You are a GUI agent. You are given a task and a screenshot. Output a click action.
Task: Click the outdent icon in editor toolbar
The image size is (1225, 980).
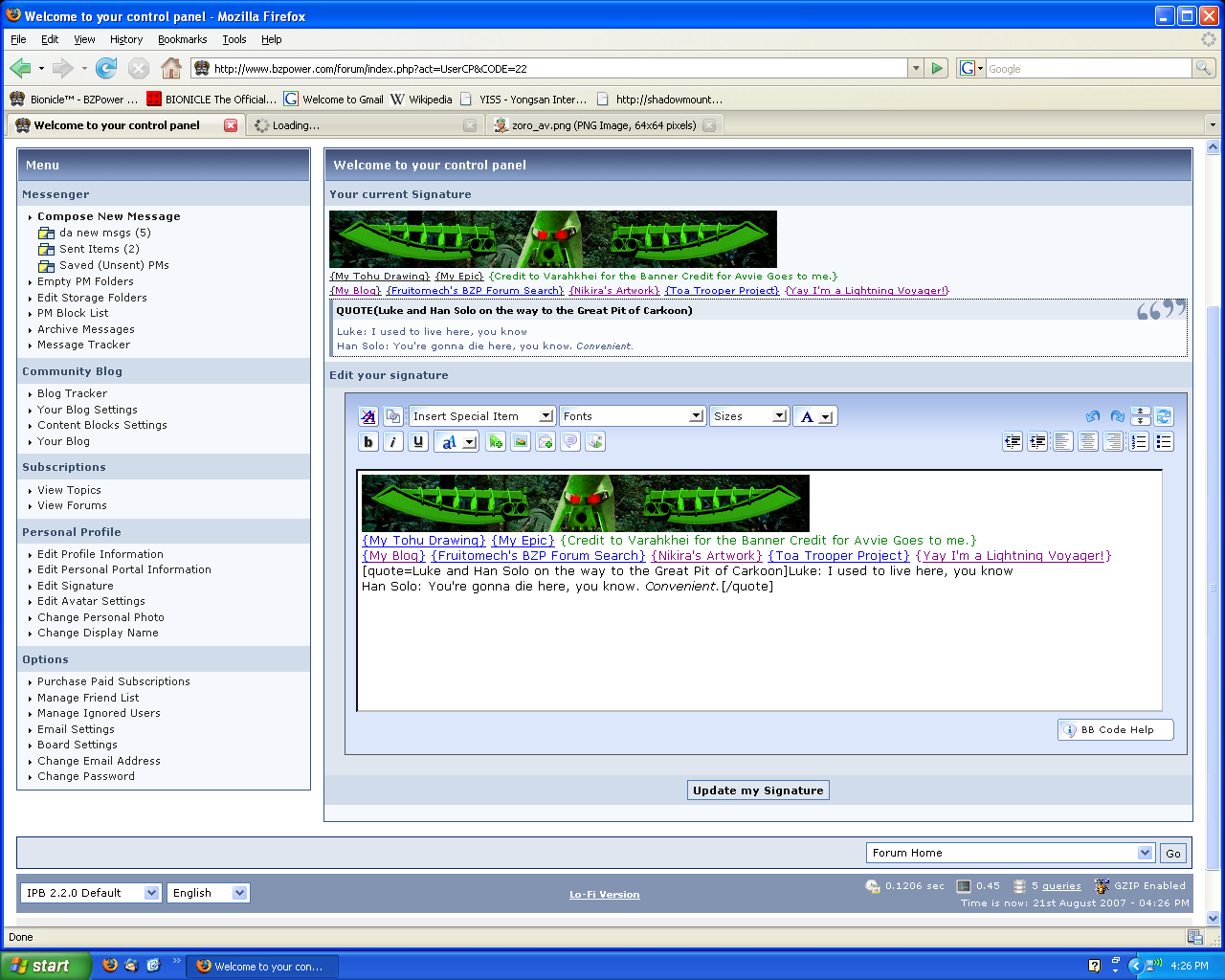[x=1013, y=442]
